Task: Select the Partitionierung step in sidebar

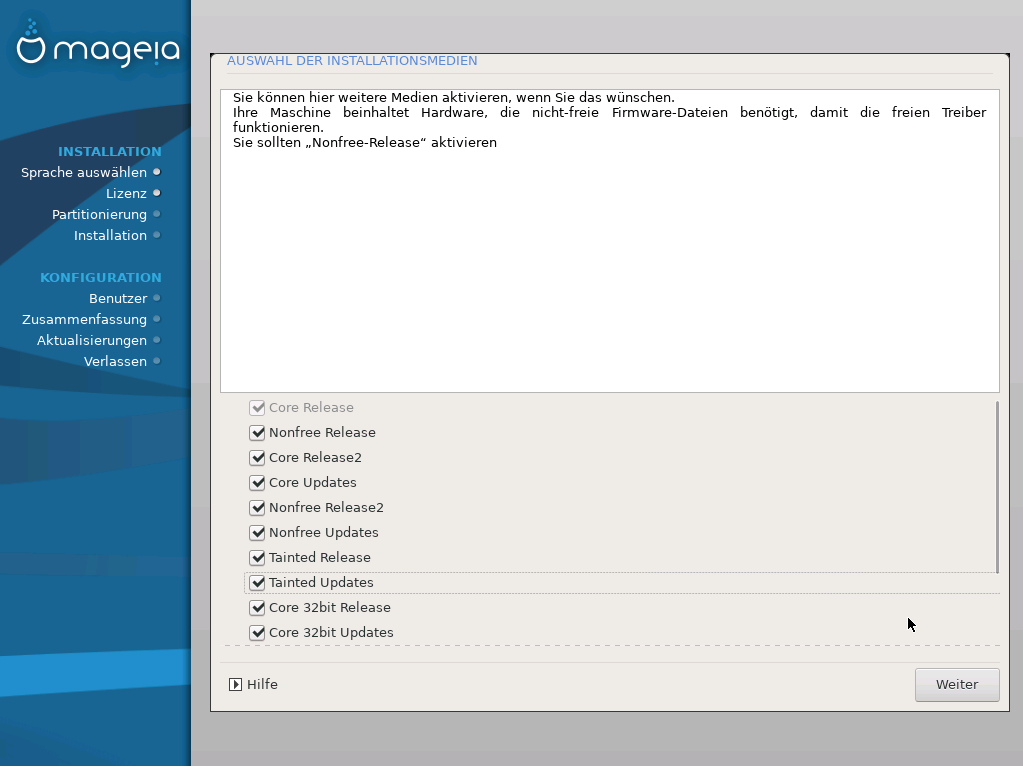Action: pyautogui.click(x=99, y=214)
